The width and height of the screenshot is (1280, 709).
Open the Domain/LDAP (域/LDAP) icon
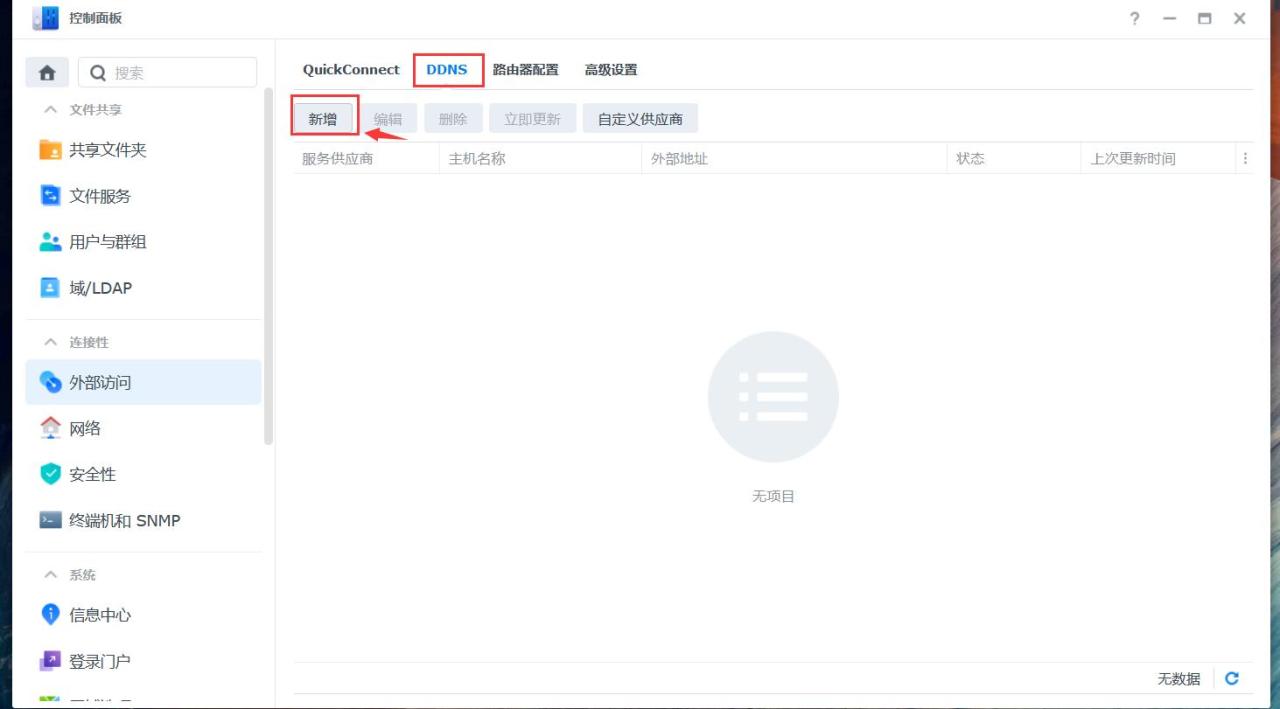coord(50,288)
